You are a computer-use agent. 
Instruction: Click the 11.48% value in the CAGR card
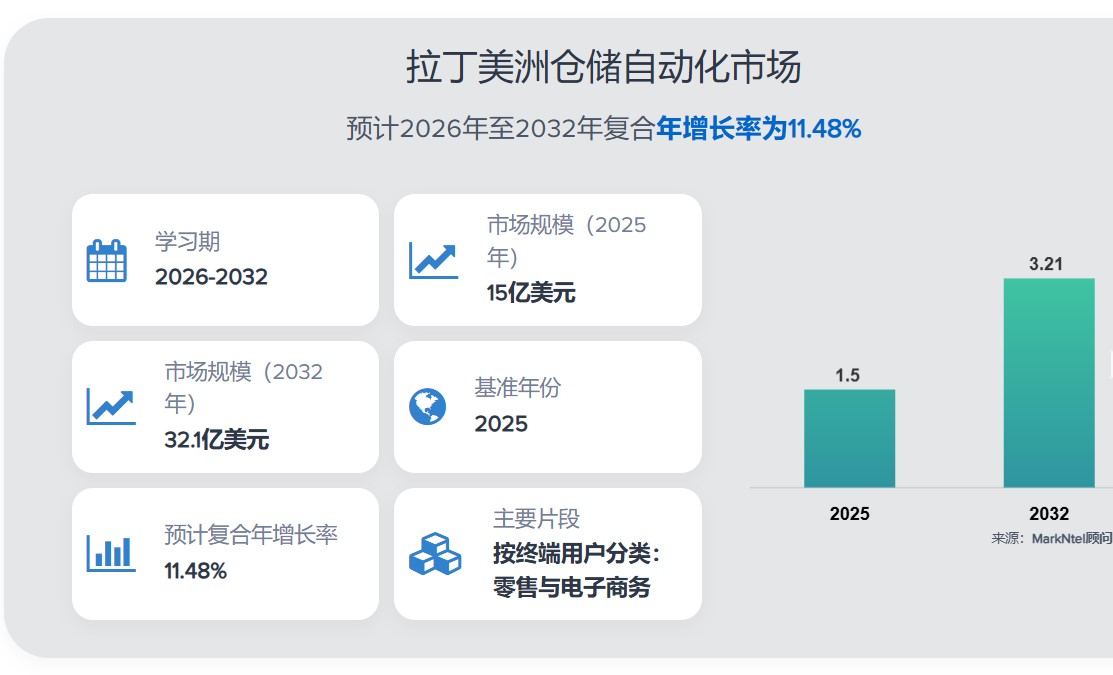[195, 571]
